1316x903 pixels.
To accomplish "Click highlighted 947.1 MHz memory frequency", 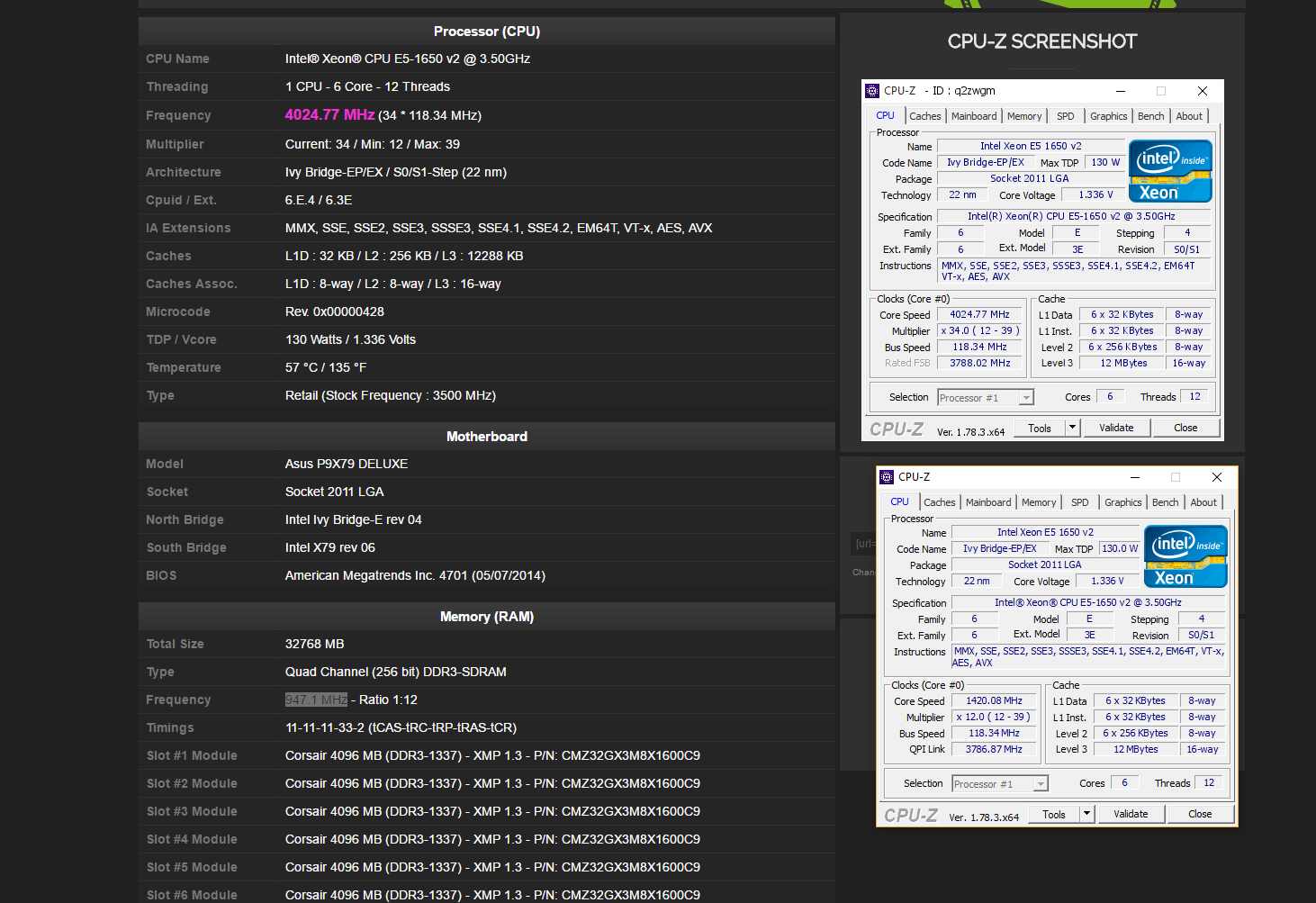I will point(316,700).
